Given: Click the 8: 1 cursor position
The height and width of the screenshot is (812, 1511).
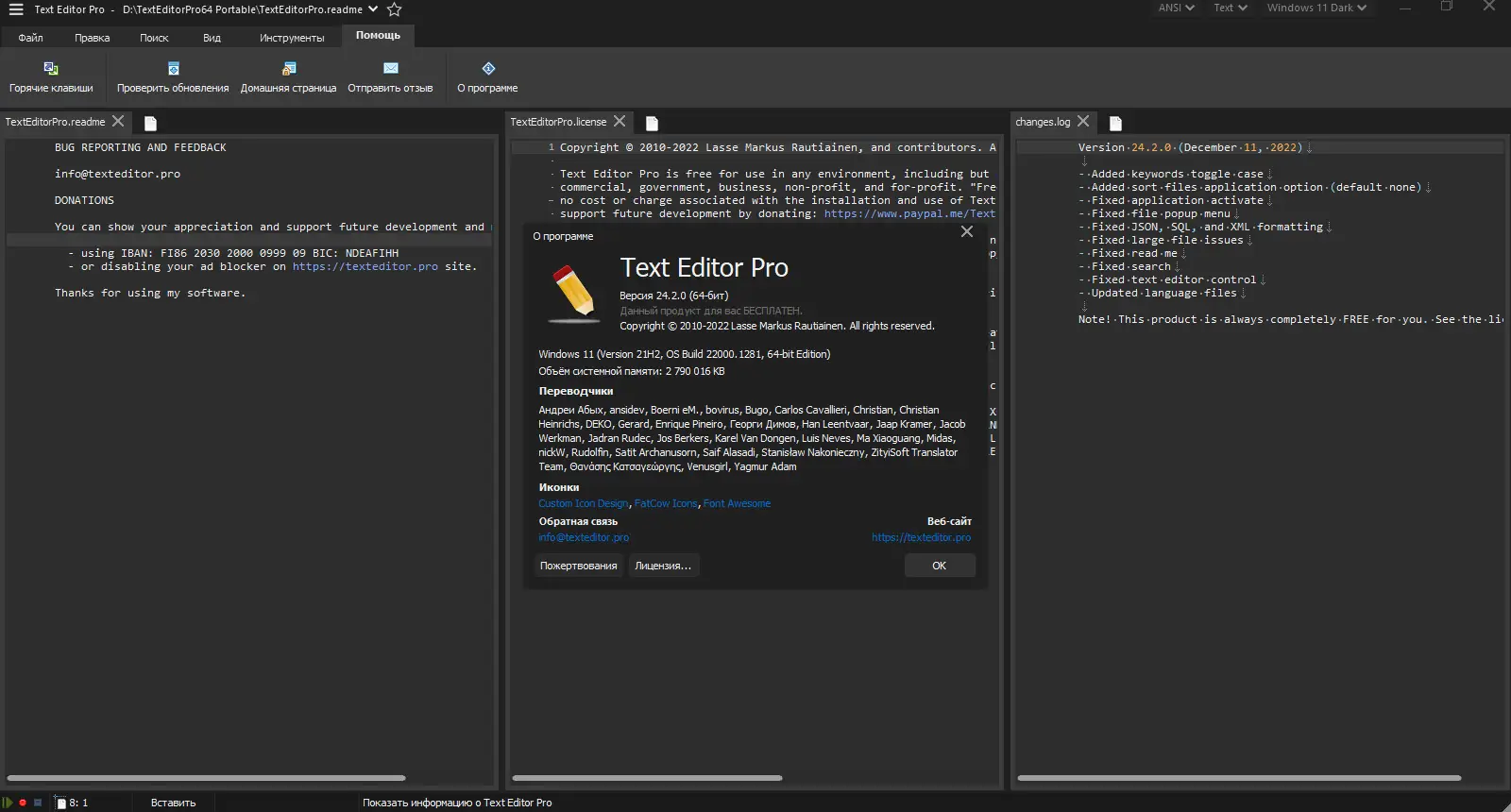Looking at the screenshot, I should pos(78,803).
